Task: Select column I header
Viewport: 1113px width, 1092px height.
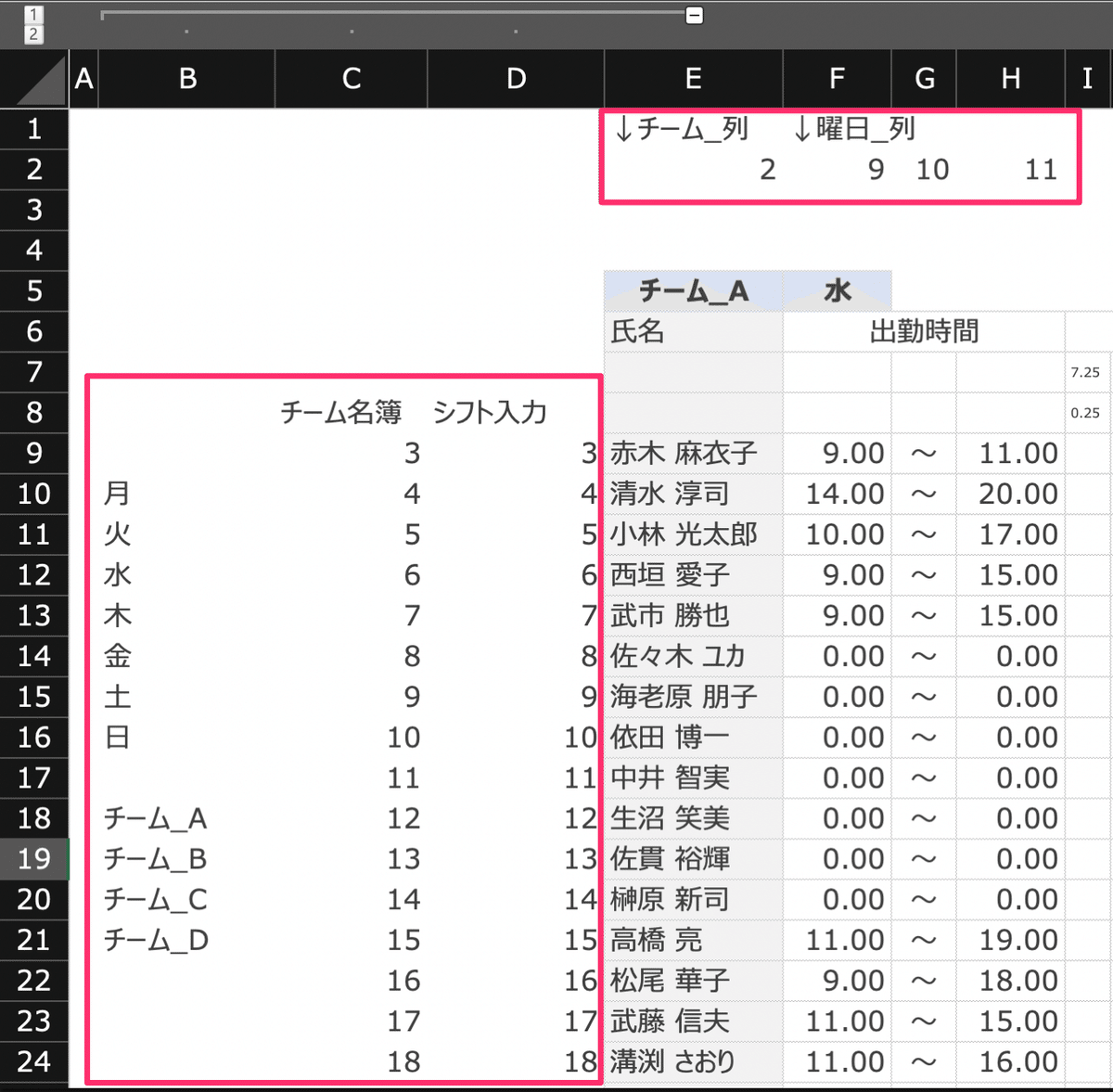Action: coord(1089,79)
